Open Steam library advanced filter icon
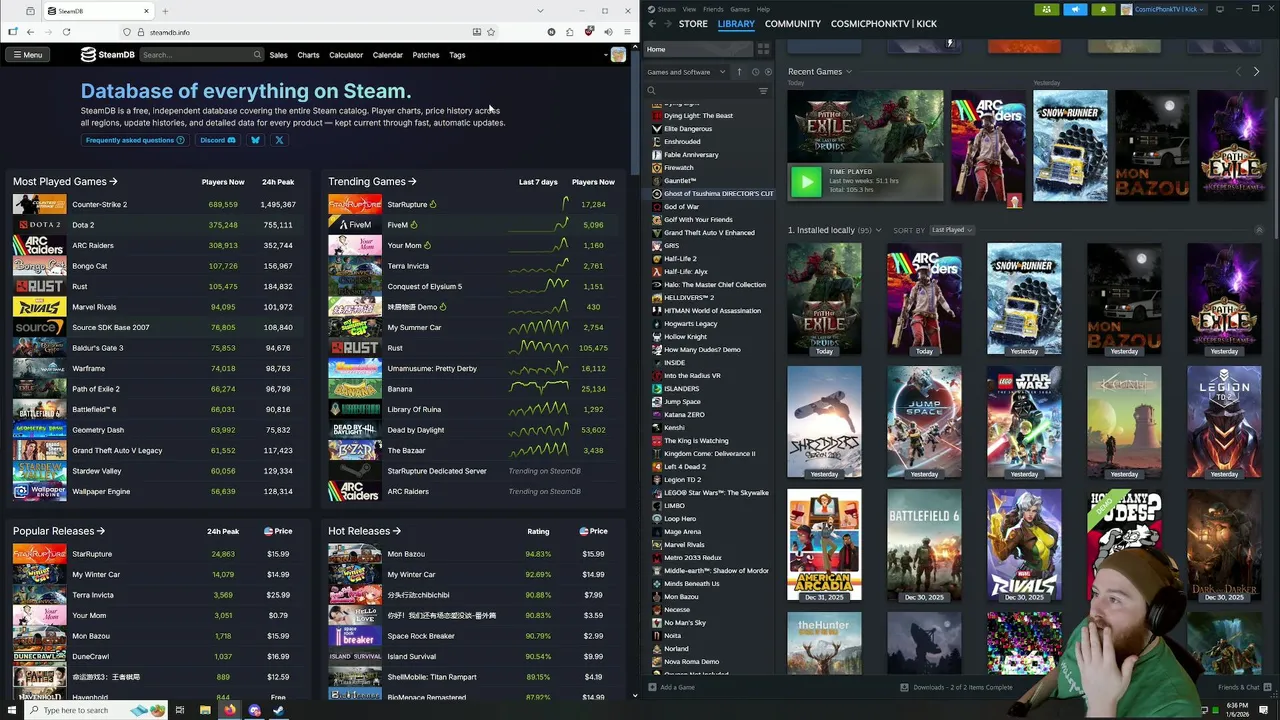1280x720 pixels. [763, 91]
